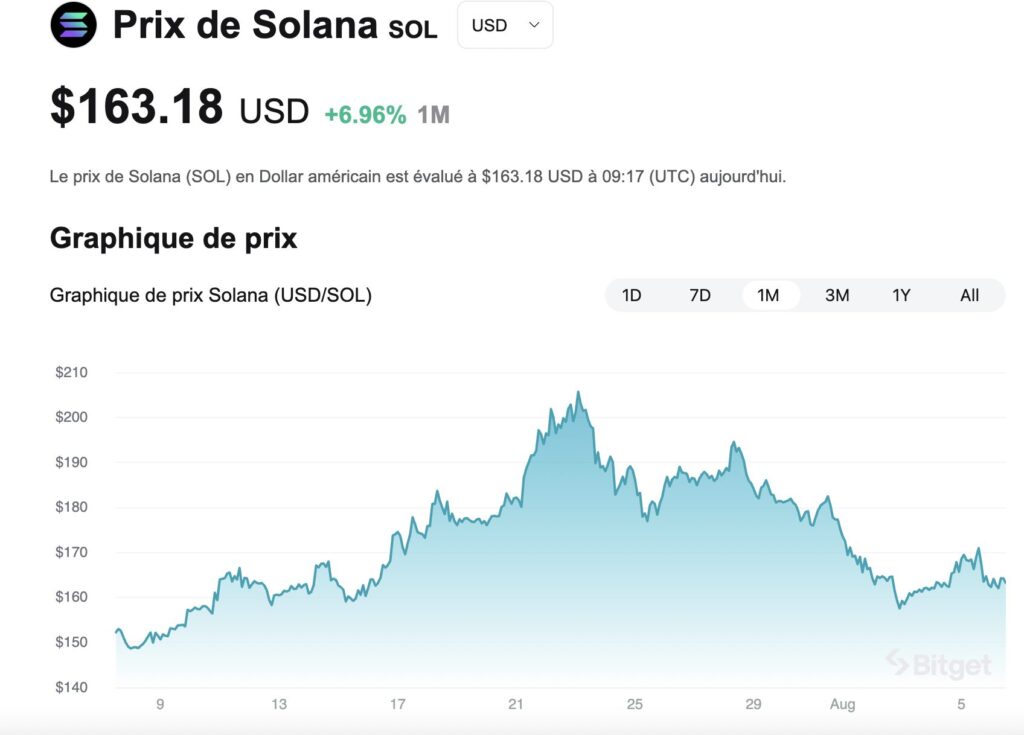Click the $163.18 price heading
This screenshot has width=1024, height=735.
pyautogui.click(x=136, y=110)
